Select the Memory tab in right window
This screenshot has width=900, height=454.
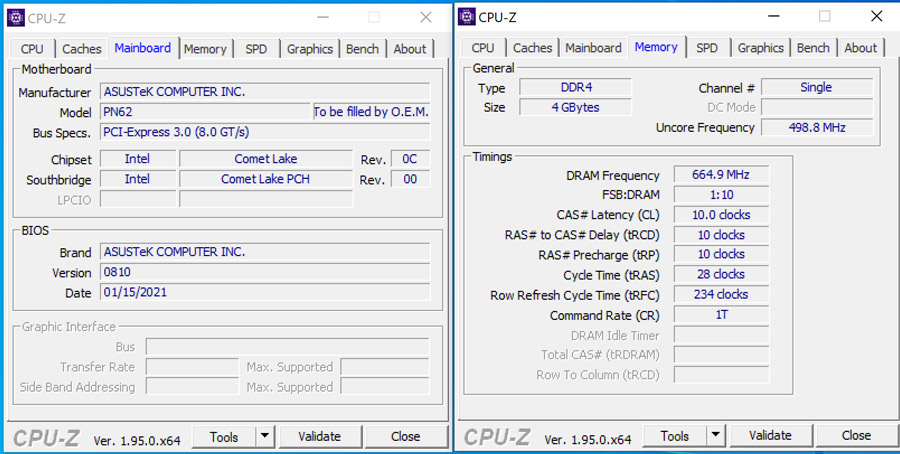coord(656,46)
